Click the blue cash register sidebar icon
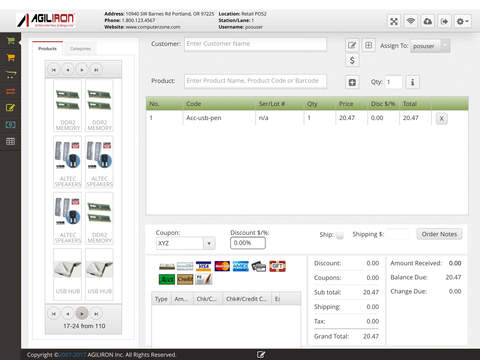 point(11,125)
